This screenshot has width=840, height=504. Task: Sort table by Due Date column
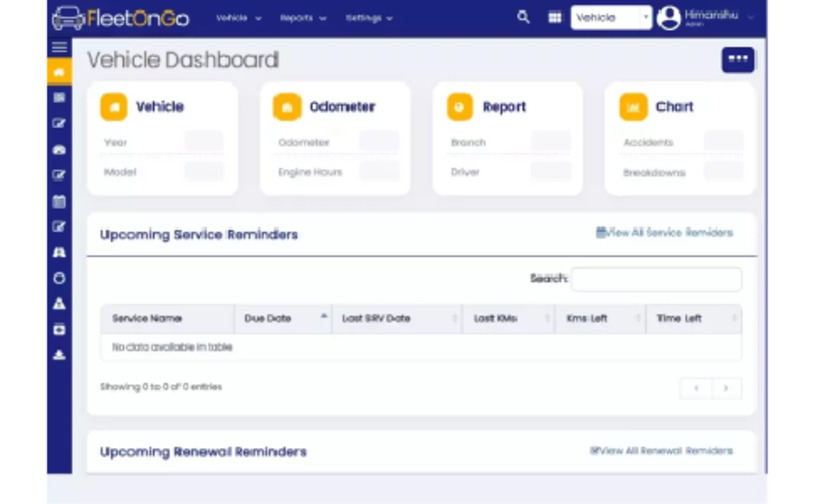click(285, 318)
